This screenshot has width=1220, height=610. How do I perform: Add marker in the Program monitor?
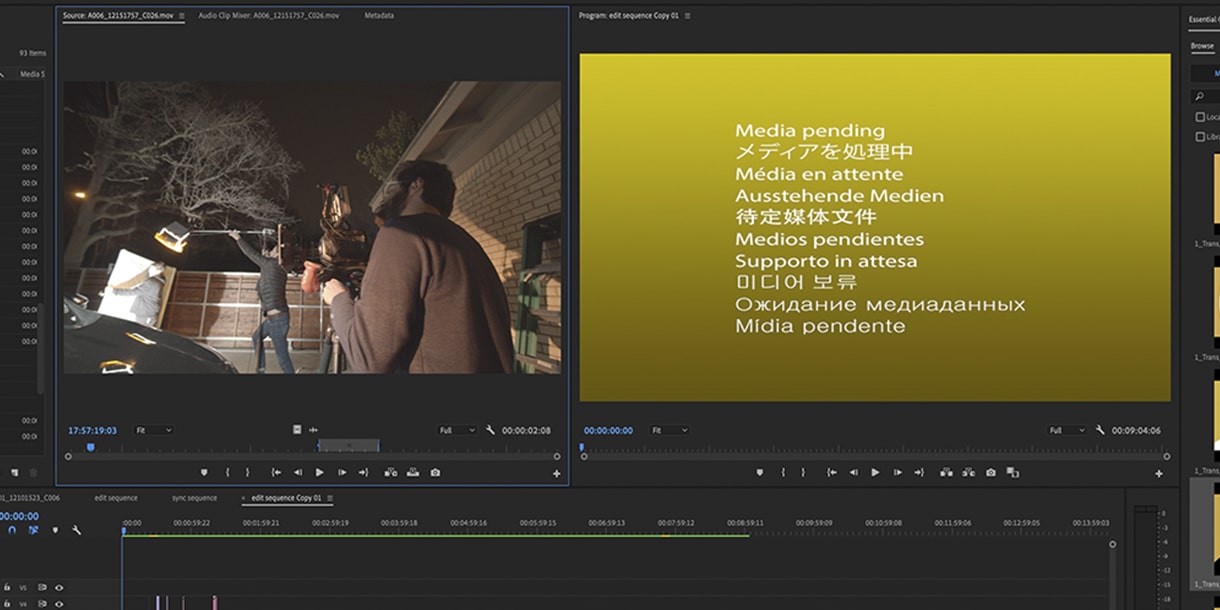(x=760, y=472)
